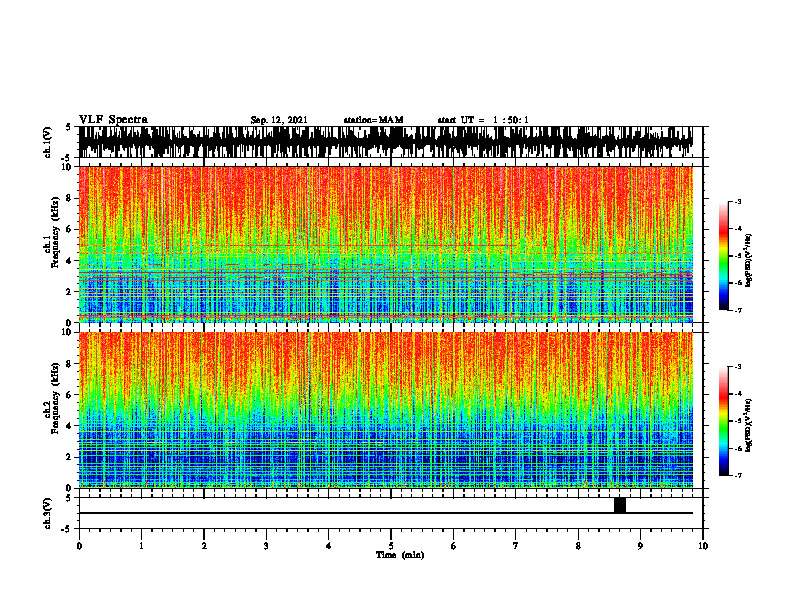This screenshot has width=792, height=612.
Task: Click the 'ch.1(V)' axis label
Action: 48,142
